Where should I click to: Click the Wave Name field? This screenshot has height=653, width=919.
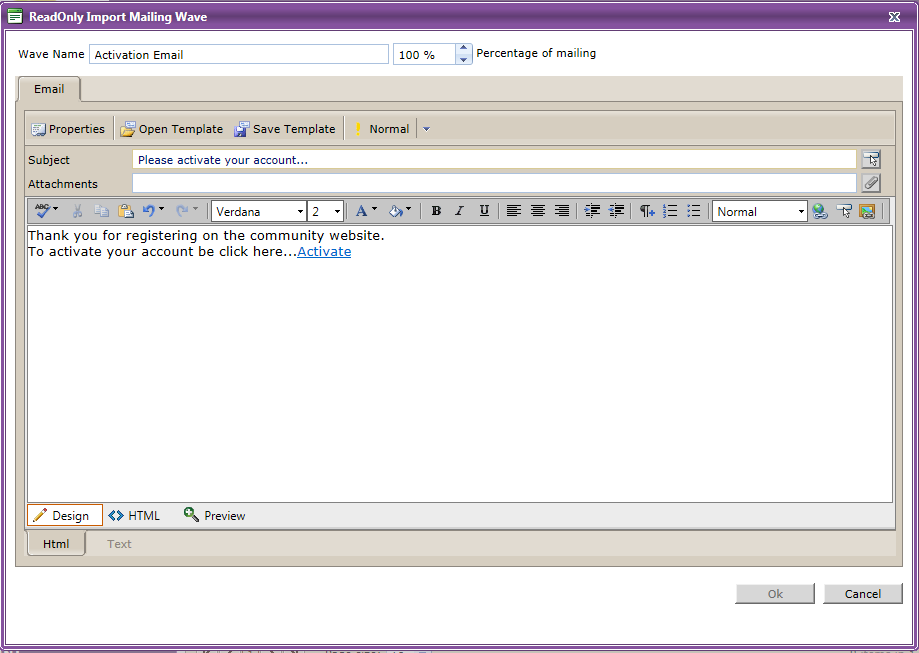click(239, 55)
